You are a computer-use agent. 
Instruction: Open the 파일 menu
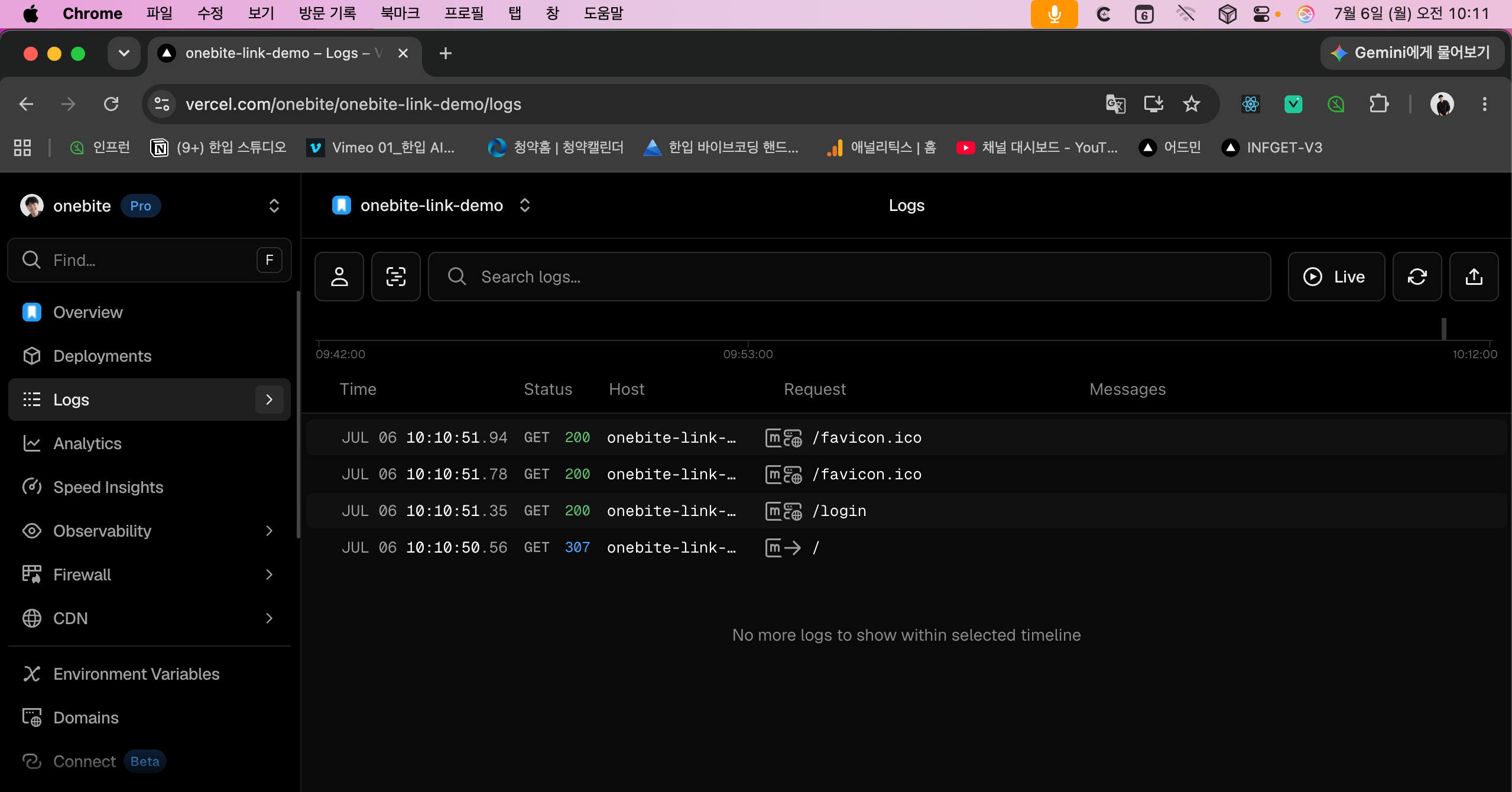(x=159, y=13)
